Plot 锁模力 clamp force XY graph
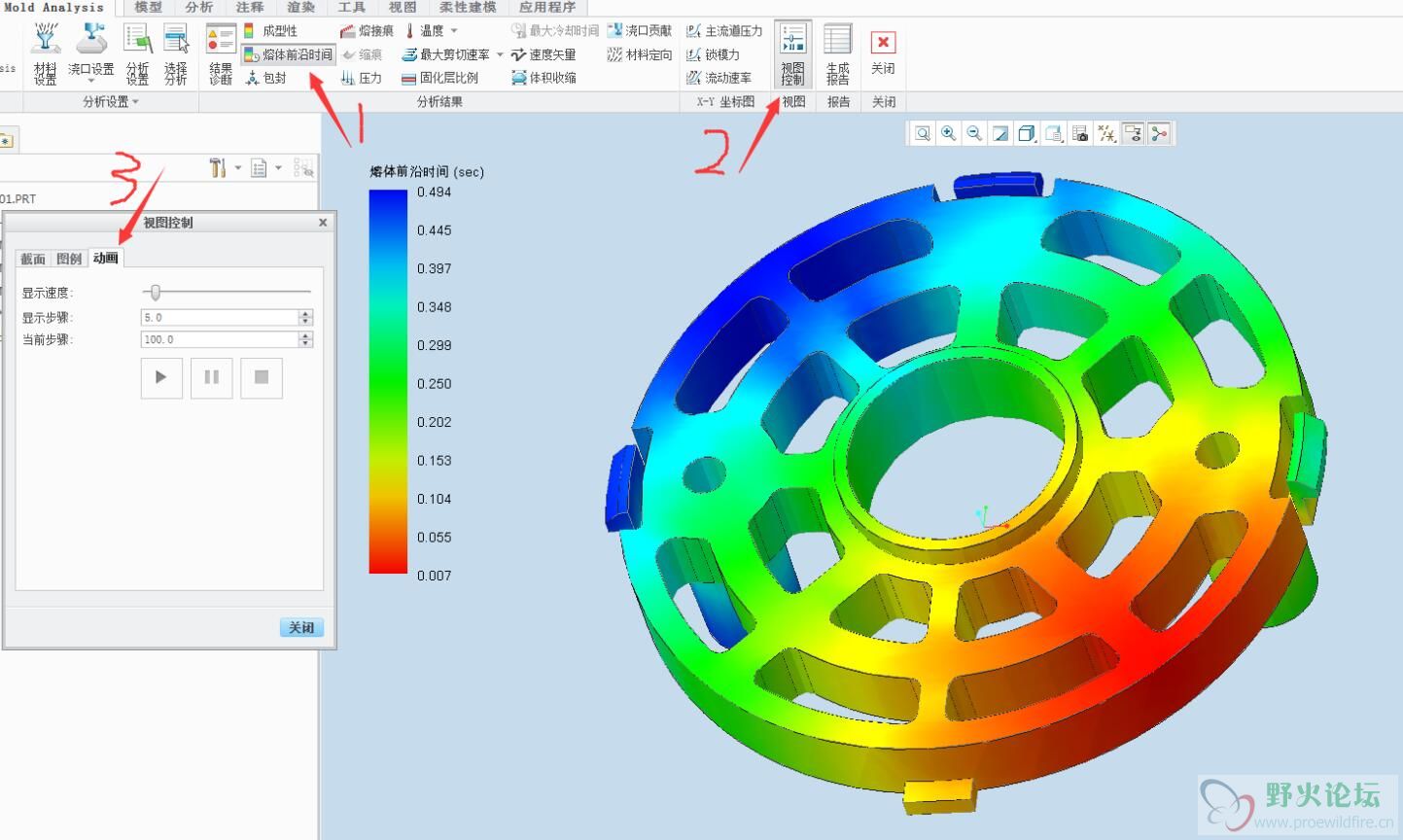This screenshot has width=1403, height=840. tap(713, 54)
